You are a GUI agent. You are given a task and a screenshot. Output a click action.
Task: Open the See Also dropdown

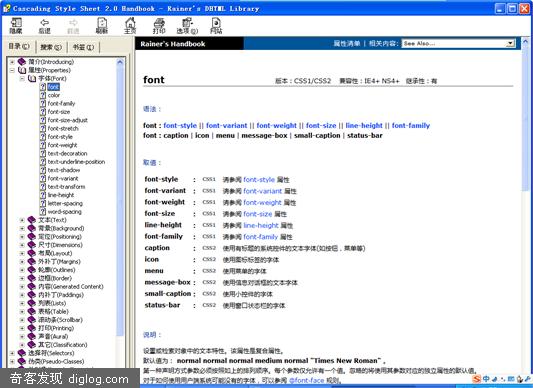[x=458, y=44]
